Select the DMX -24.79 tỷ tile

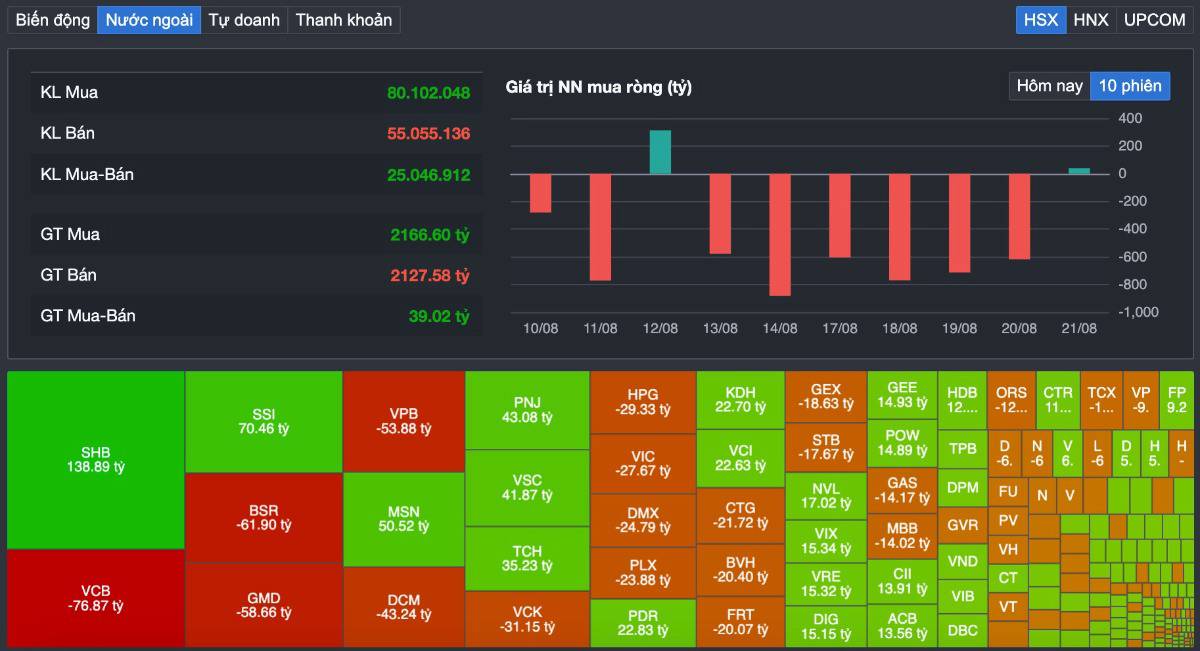pos(643,520)
